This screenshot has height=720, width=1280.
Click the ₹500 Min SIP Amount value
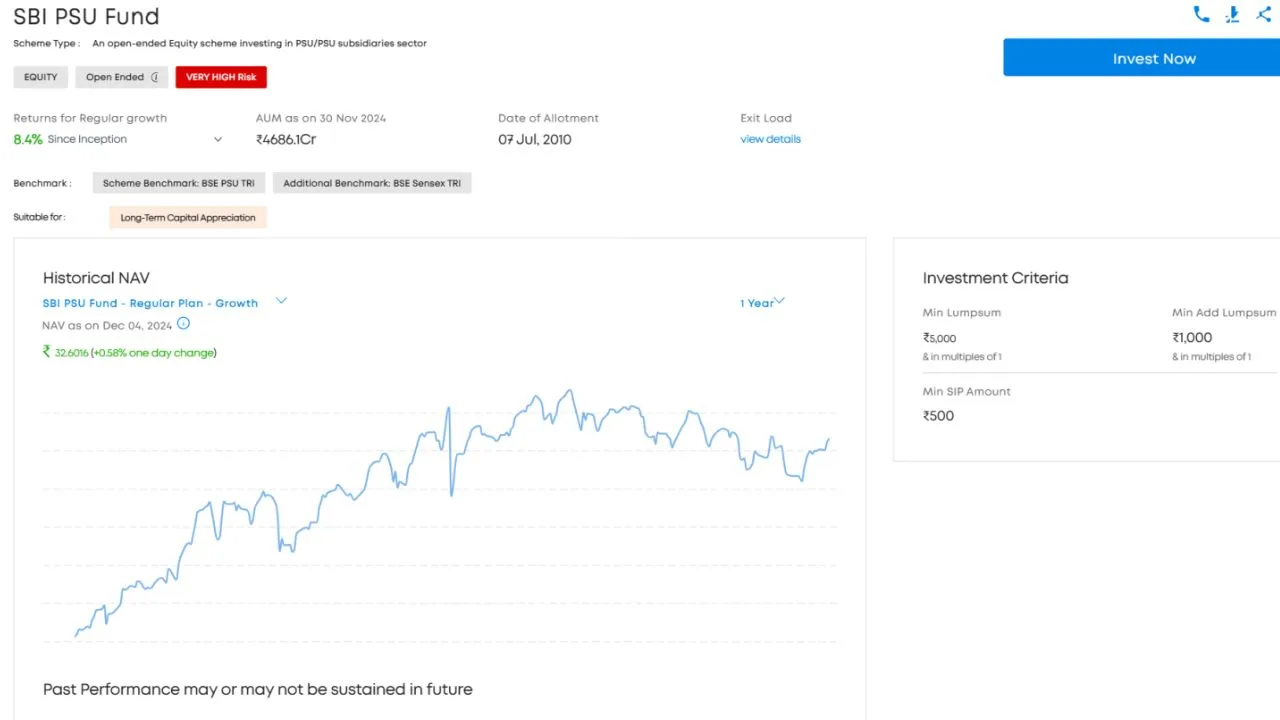pos(938,416)
